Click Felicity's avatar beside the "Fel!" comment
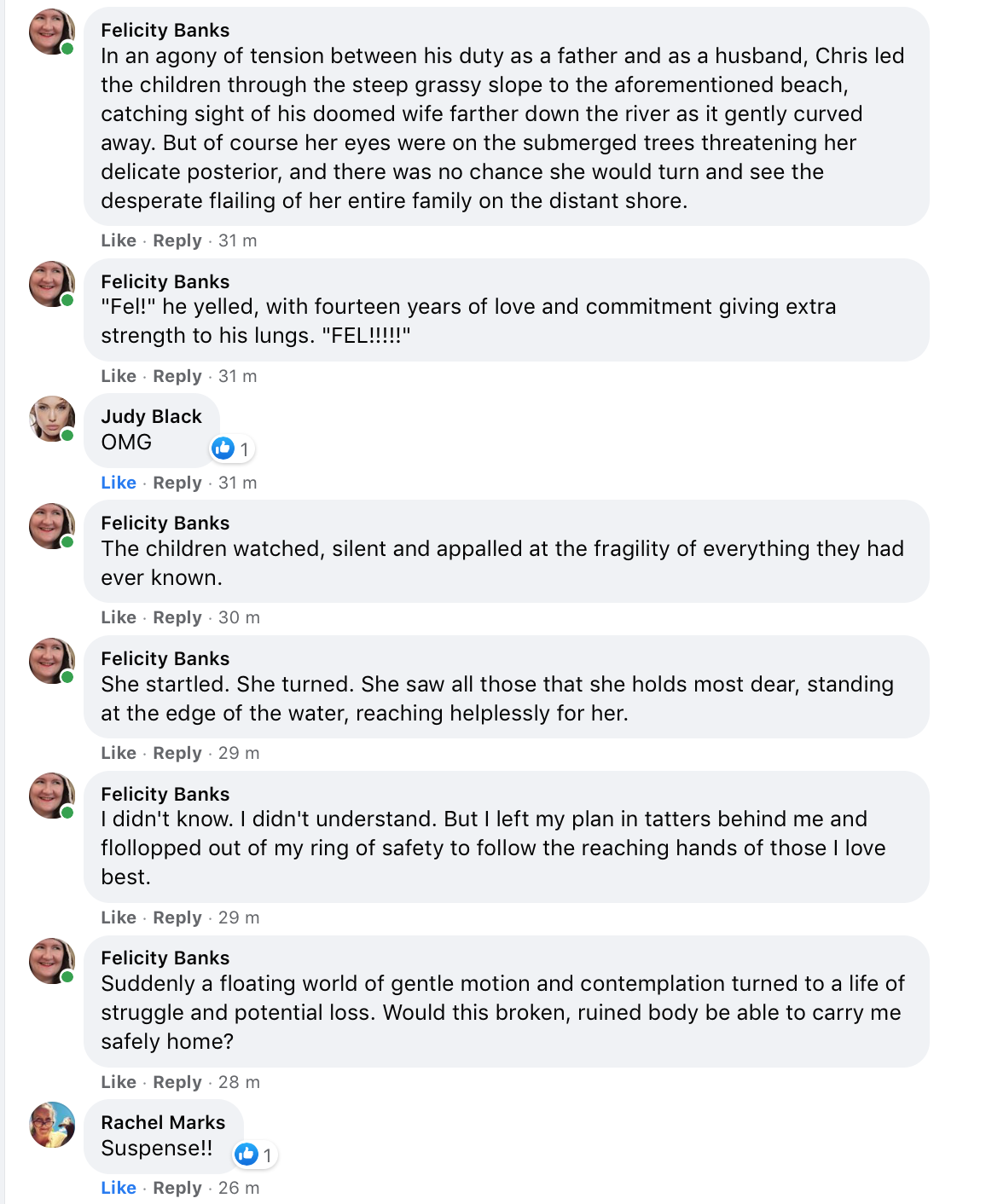986x1204 pixels. pos(52,284)
